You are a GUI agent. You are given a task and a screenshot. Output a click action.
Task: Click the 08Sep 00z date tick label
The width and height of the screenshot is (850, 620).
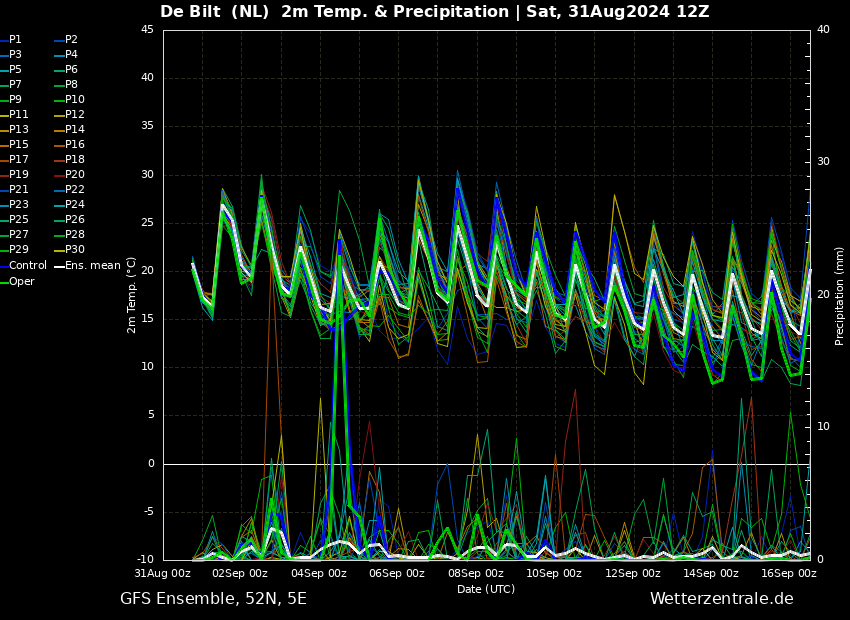coord(475,573)
